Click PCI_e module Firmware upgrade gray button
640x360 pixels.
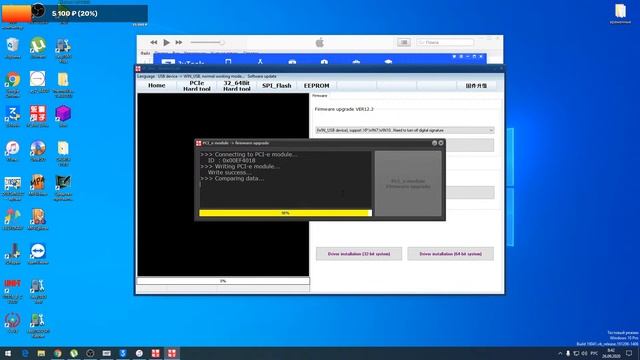coord(408,184)
